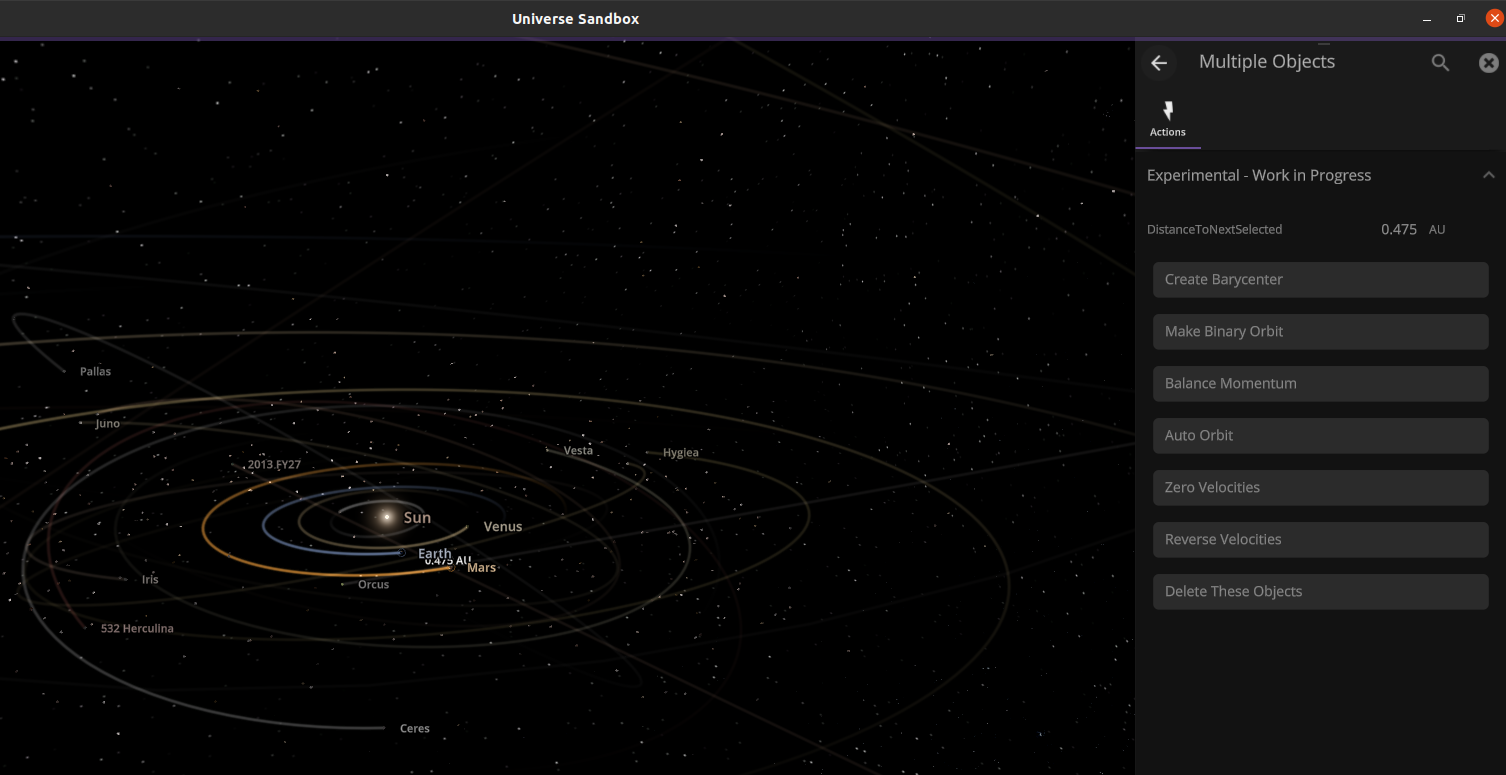
Task: Select the Pallas label
Action: pos(96,372)
